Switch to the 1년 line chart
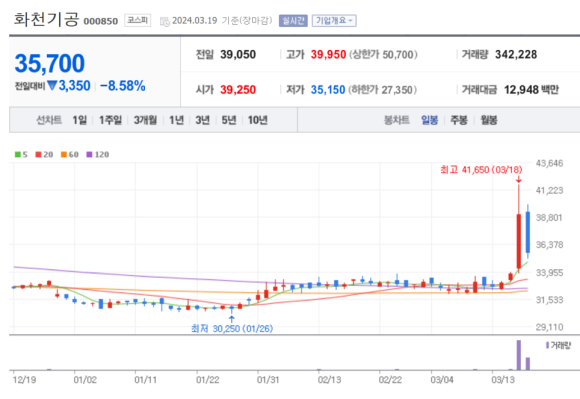 tap(176, 120)
